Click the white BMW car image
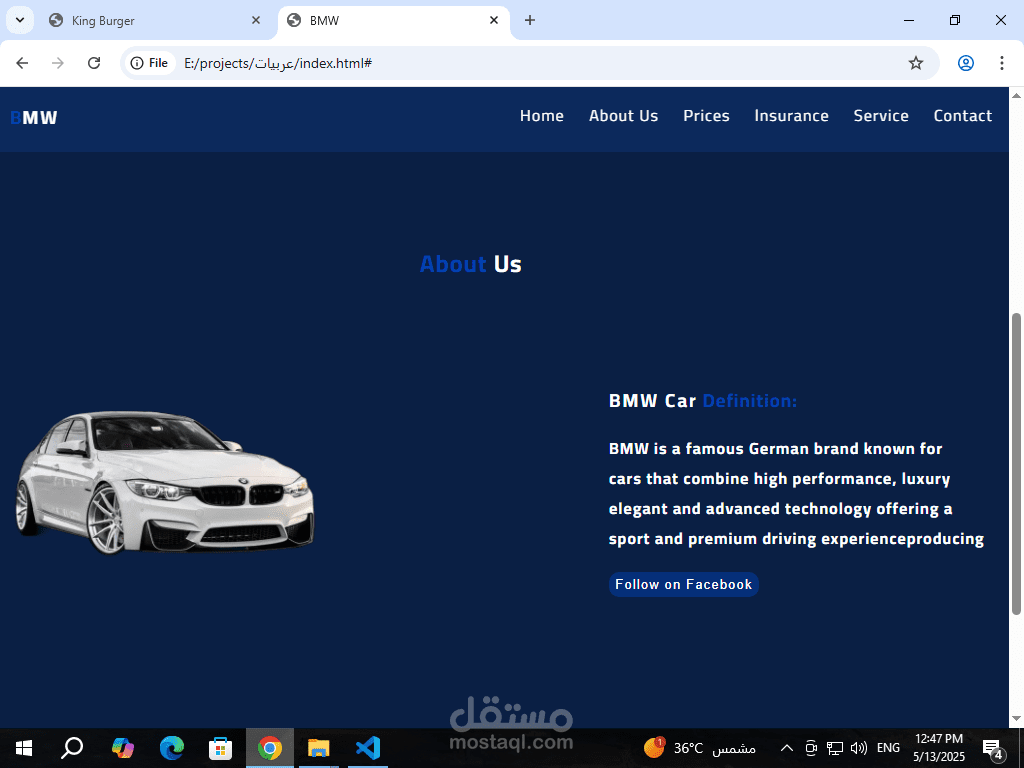 click(165, 483)
